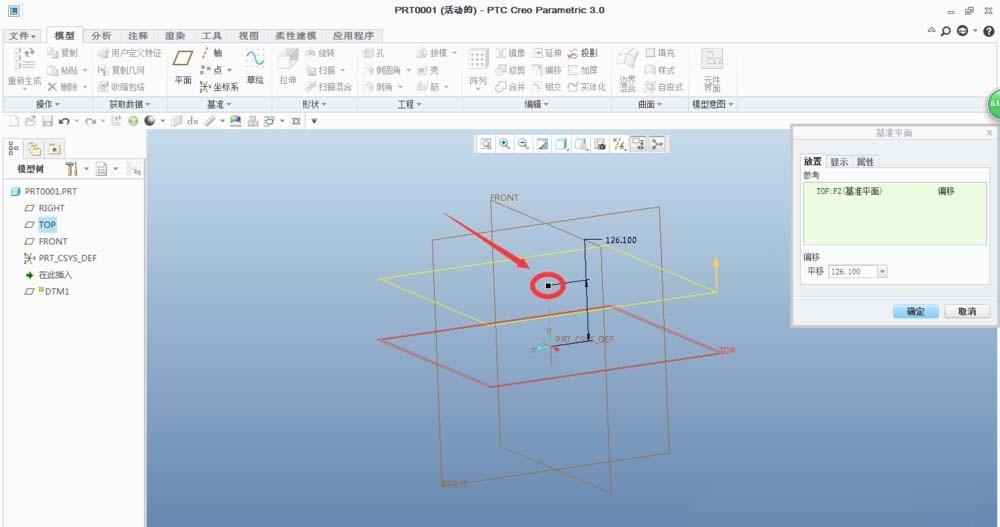Open the 文件 file menu dropdown
The image size is (1000, 527).
click(22, 36)
